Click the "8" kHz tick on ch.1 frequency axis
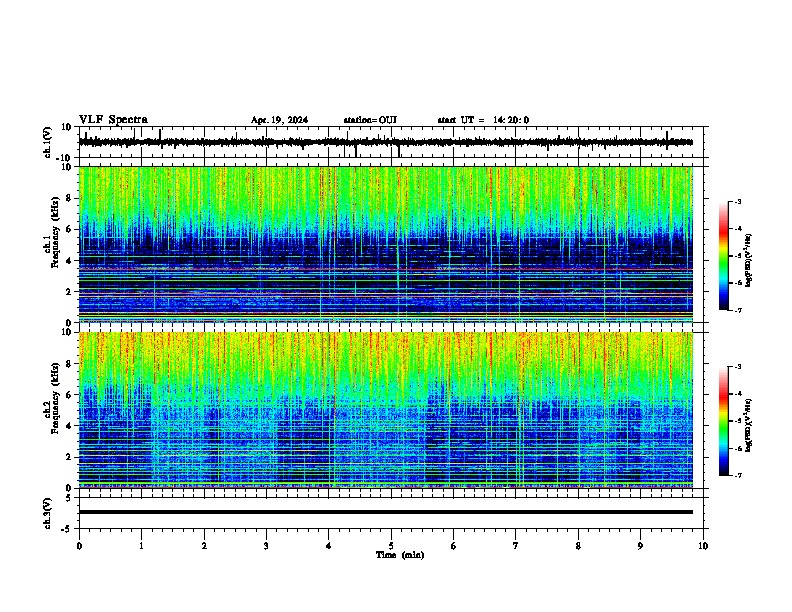Viewport: 792px width, 612px height. (70, 198)
